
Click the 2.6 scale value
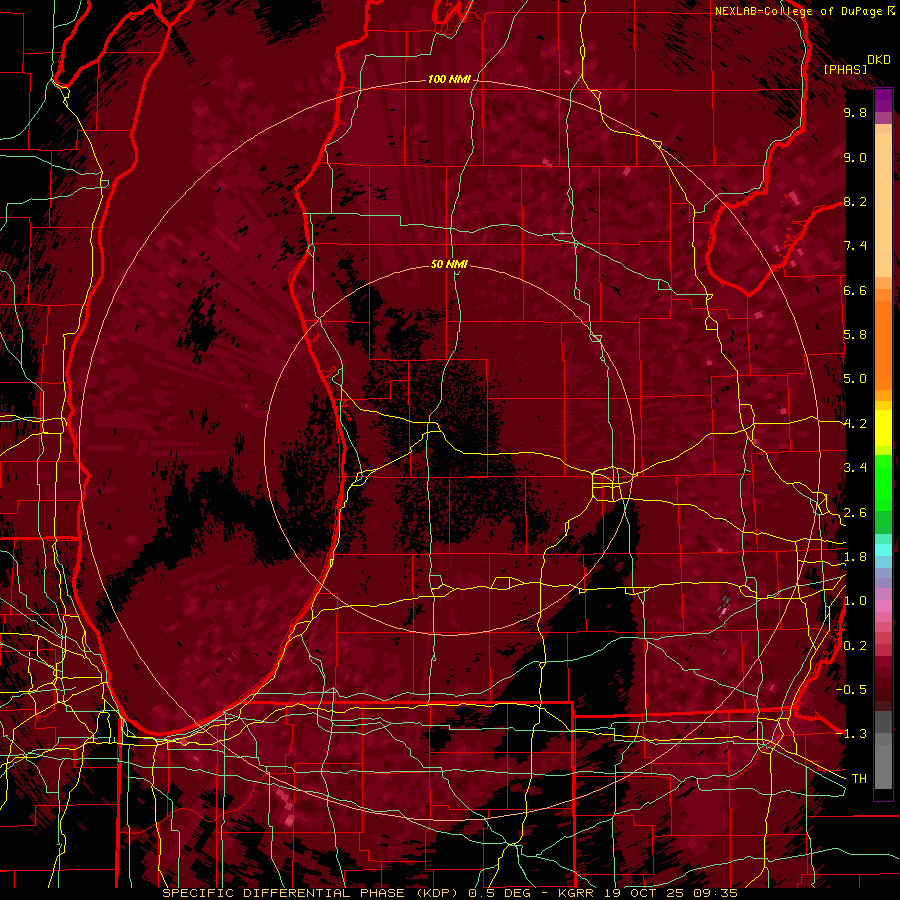pyautogui.click(x=855, y=513)
